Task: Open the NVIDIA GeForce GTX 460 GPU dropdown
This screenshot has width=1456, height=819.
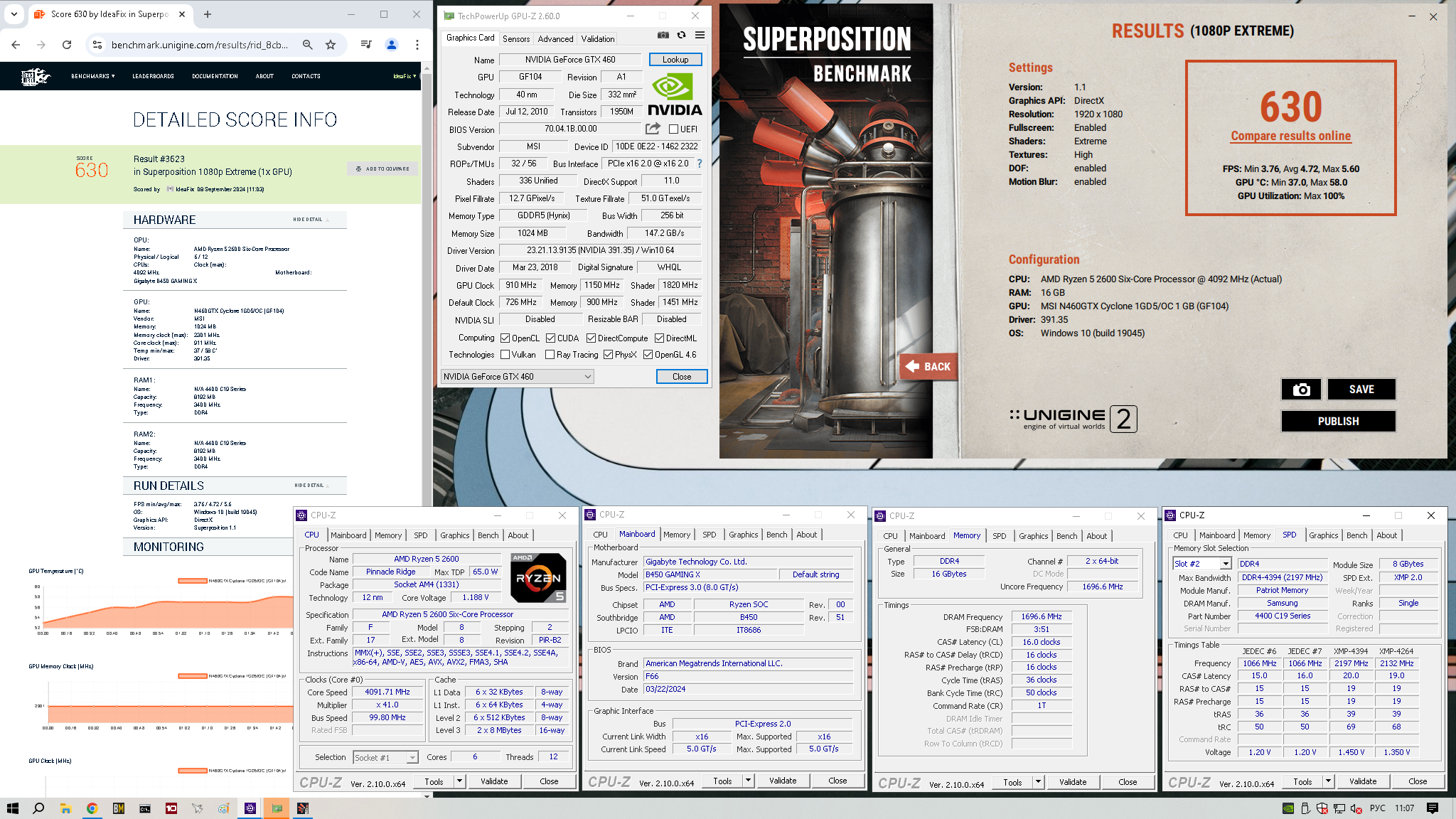Action: pos(517,377)
